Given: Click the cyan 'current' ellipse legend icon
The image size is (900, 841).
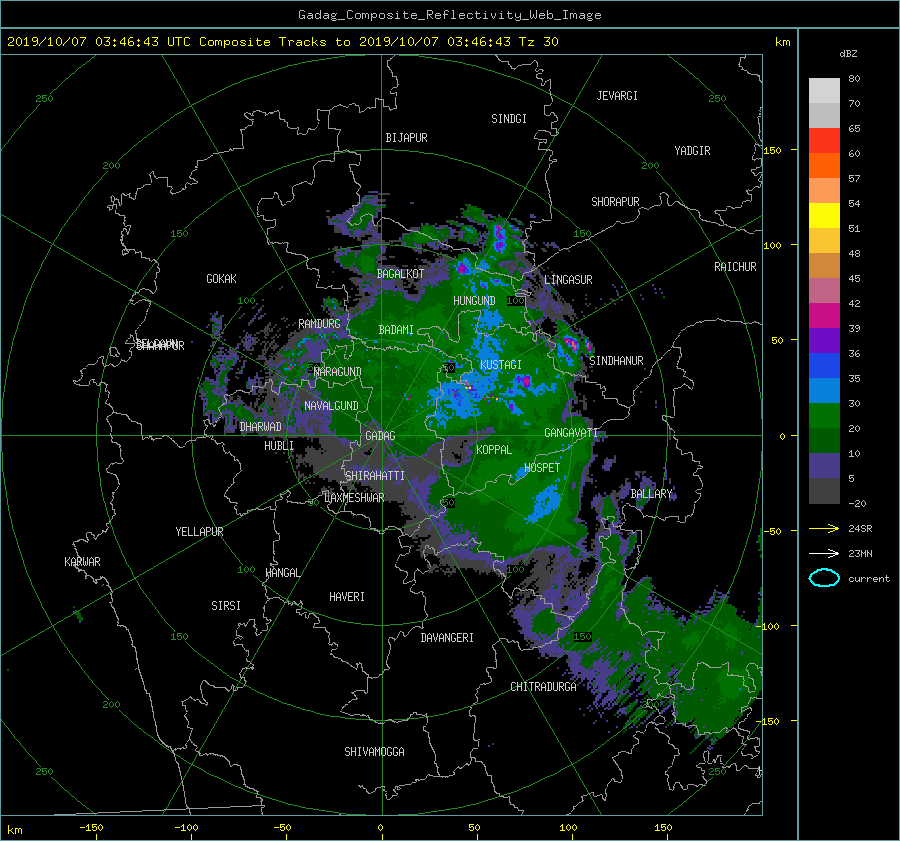Looking at the screenshot, I should (x=824, y=578).
